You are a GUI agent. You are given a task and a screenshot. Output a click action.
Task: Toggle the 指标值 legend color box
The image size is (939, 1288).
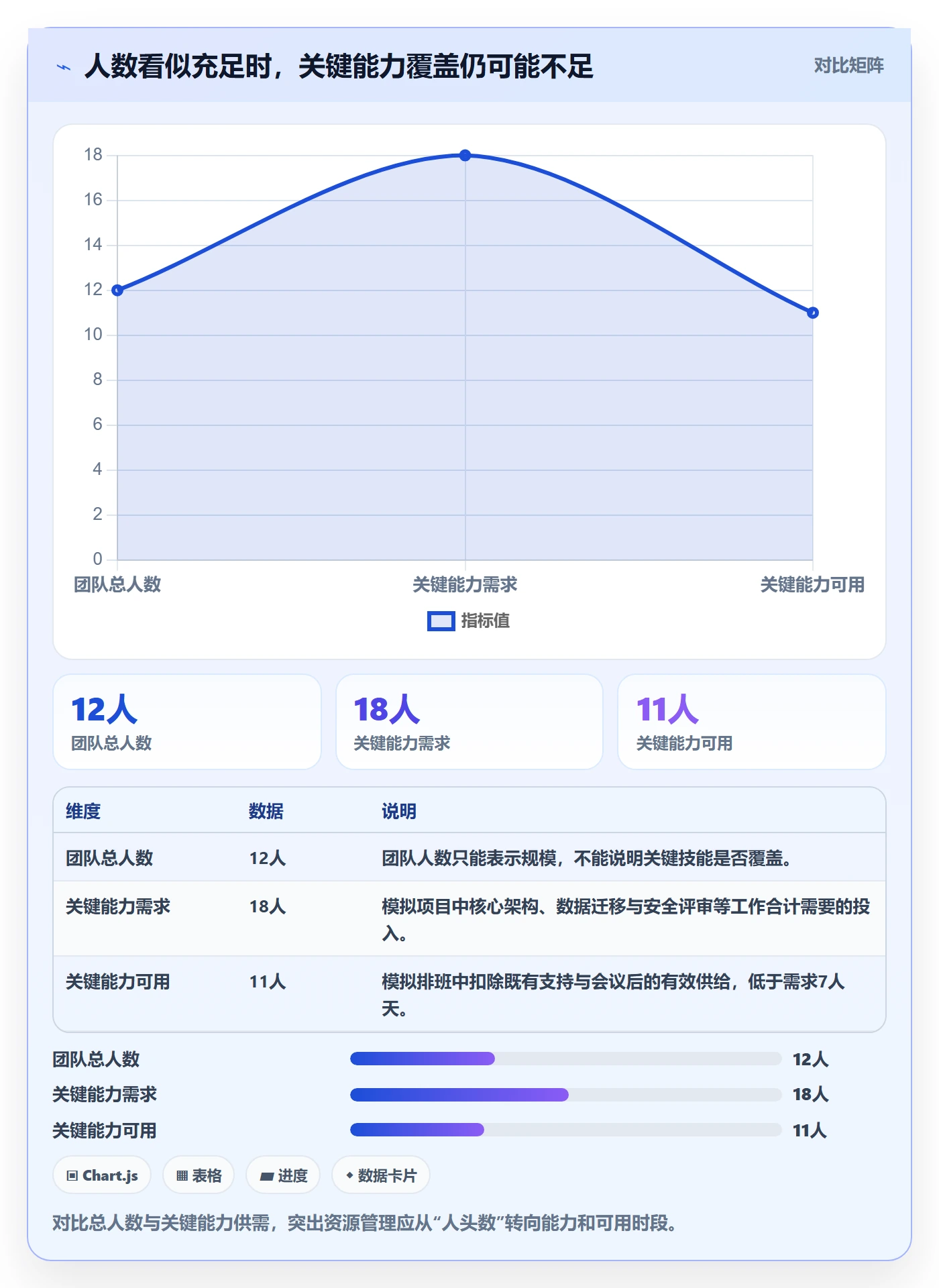point(441,621)
